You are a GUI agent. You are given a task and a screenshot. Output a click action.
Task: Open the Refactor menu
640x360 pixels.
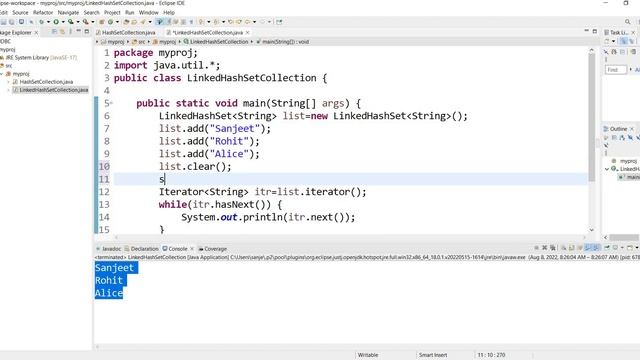click(x=43, y=13)
